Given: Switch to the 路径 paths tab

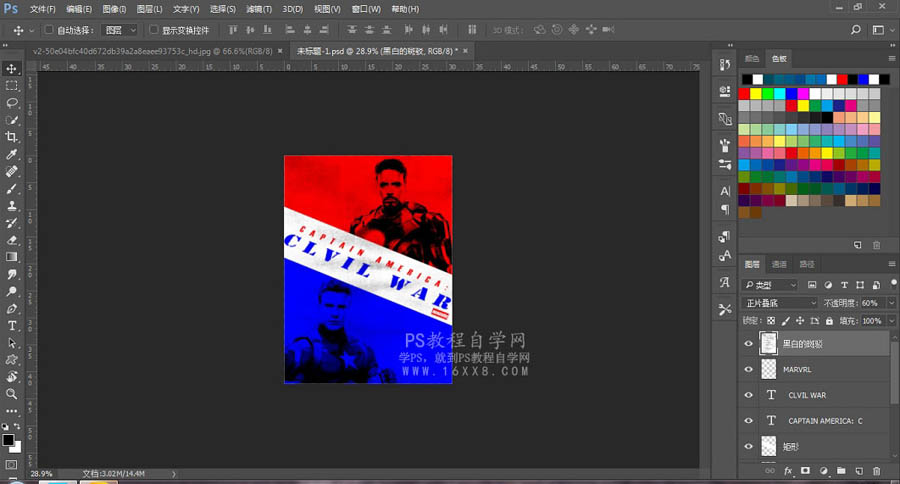Looking at the screenshot, I should [x=807, y=264].
